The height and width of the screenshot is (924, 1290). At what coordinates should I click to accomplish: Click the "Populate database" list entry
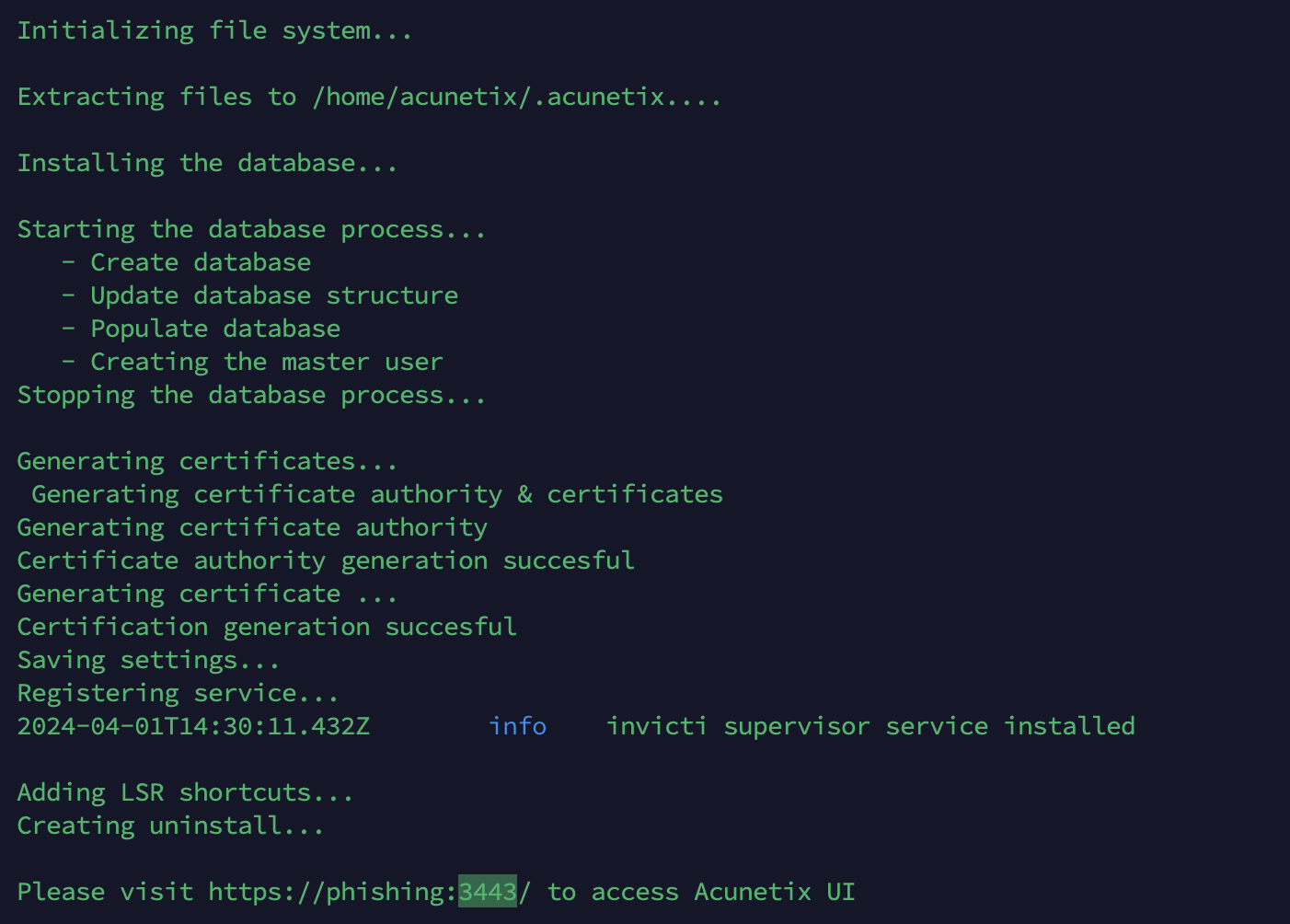pyautogui.click(x=215, y=329)
